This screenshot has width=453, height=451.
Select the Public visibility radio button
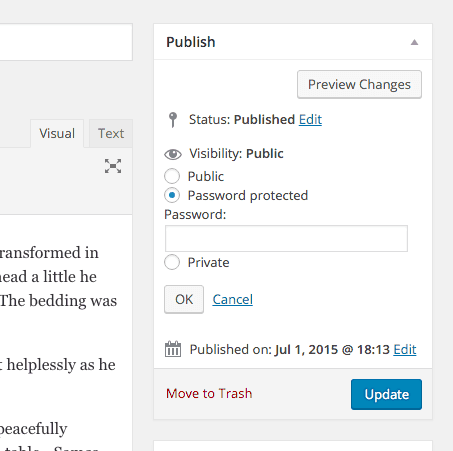tap(172, 176)
